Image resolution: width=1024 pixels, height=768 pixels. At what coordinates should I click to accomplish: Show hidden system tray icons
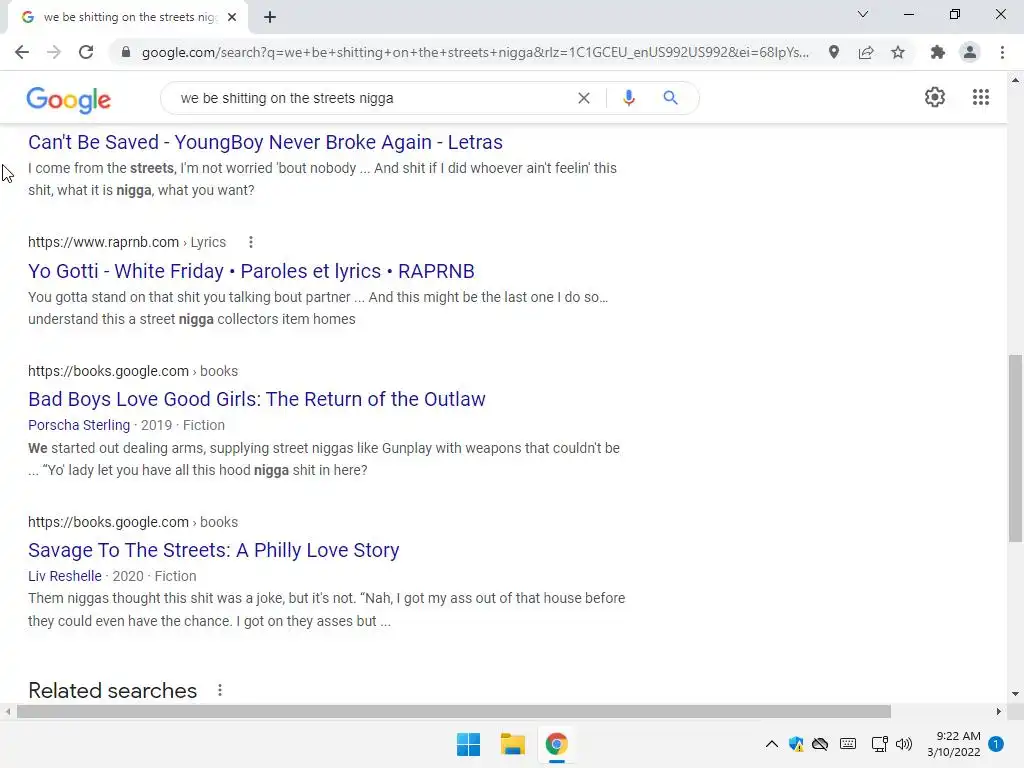771,744
